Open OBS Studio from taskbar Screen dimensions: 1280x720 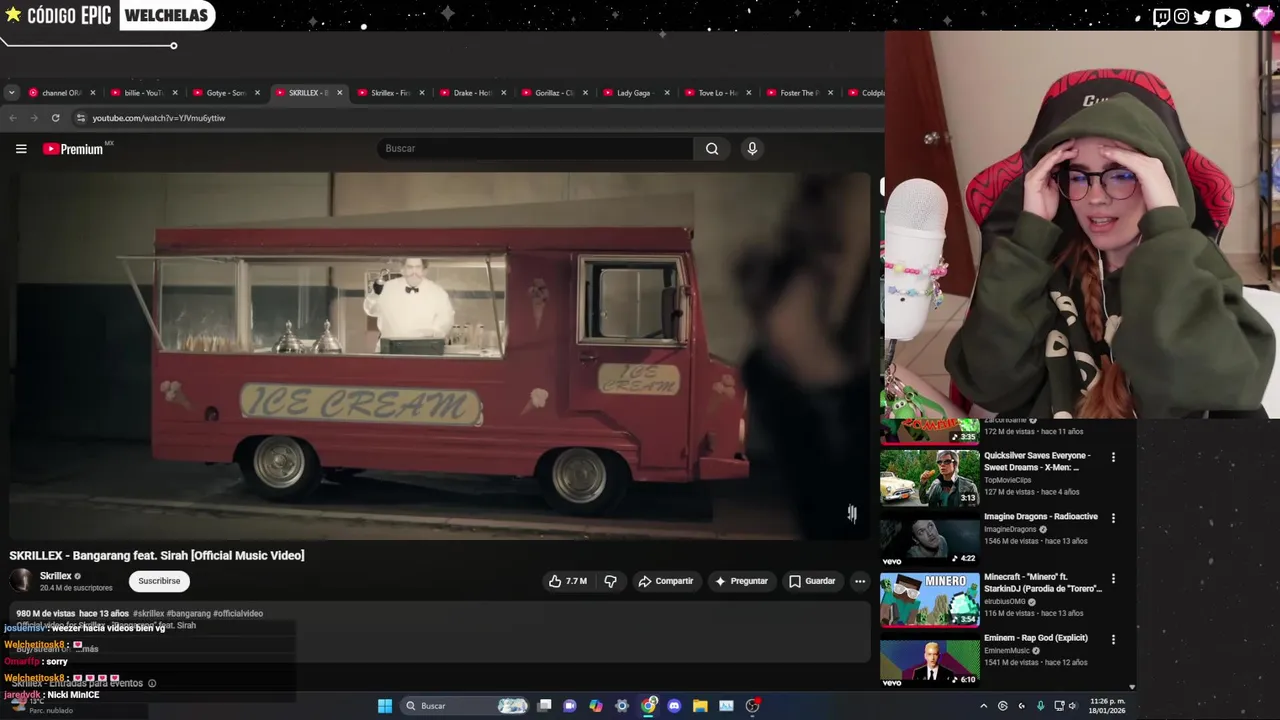tap(752, 706)
